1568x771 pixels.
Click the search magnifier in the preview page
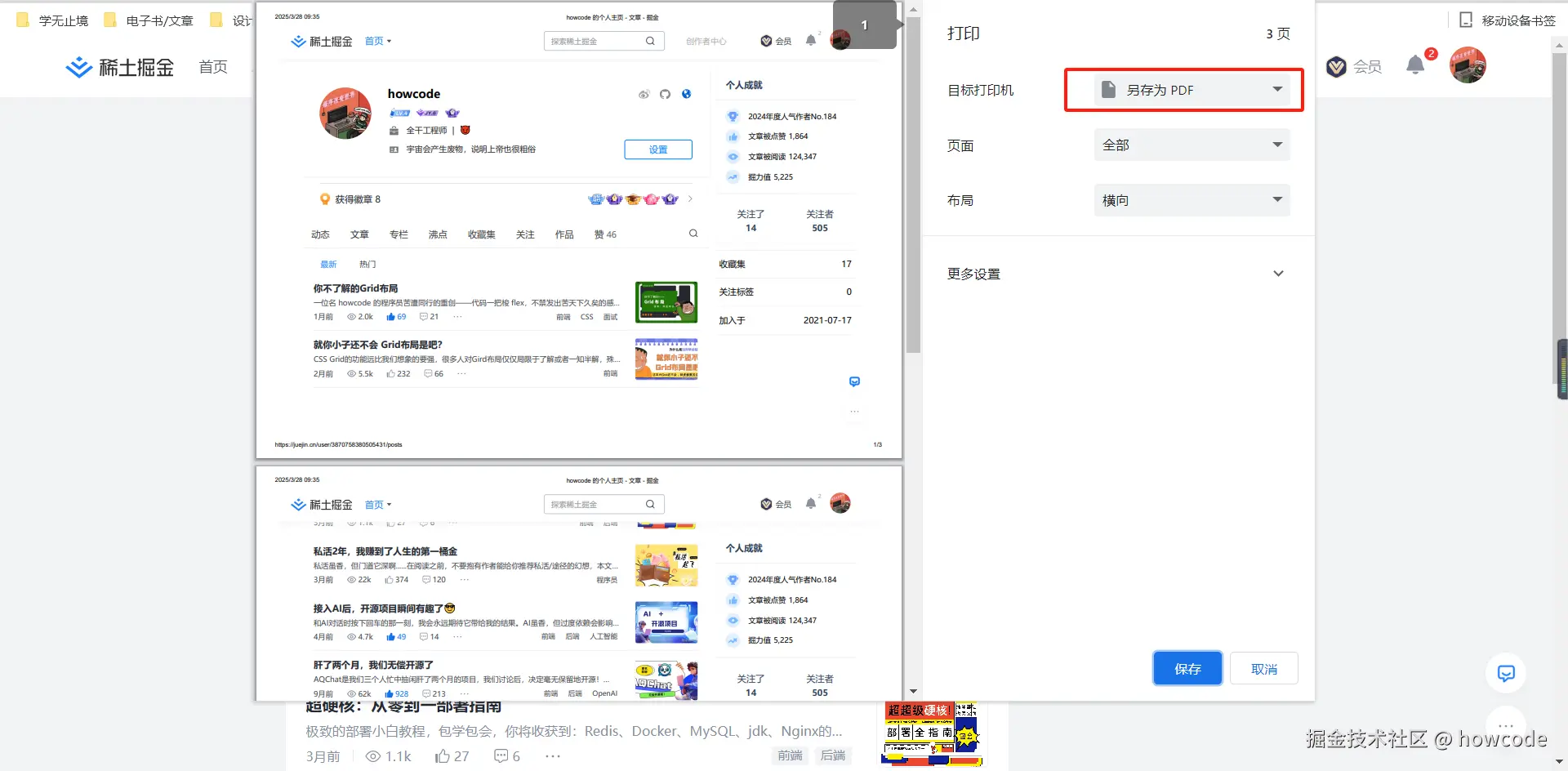[650, 40]
